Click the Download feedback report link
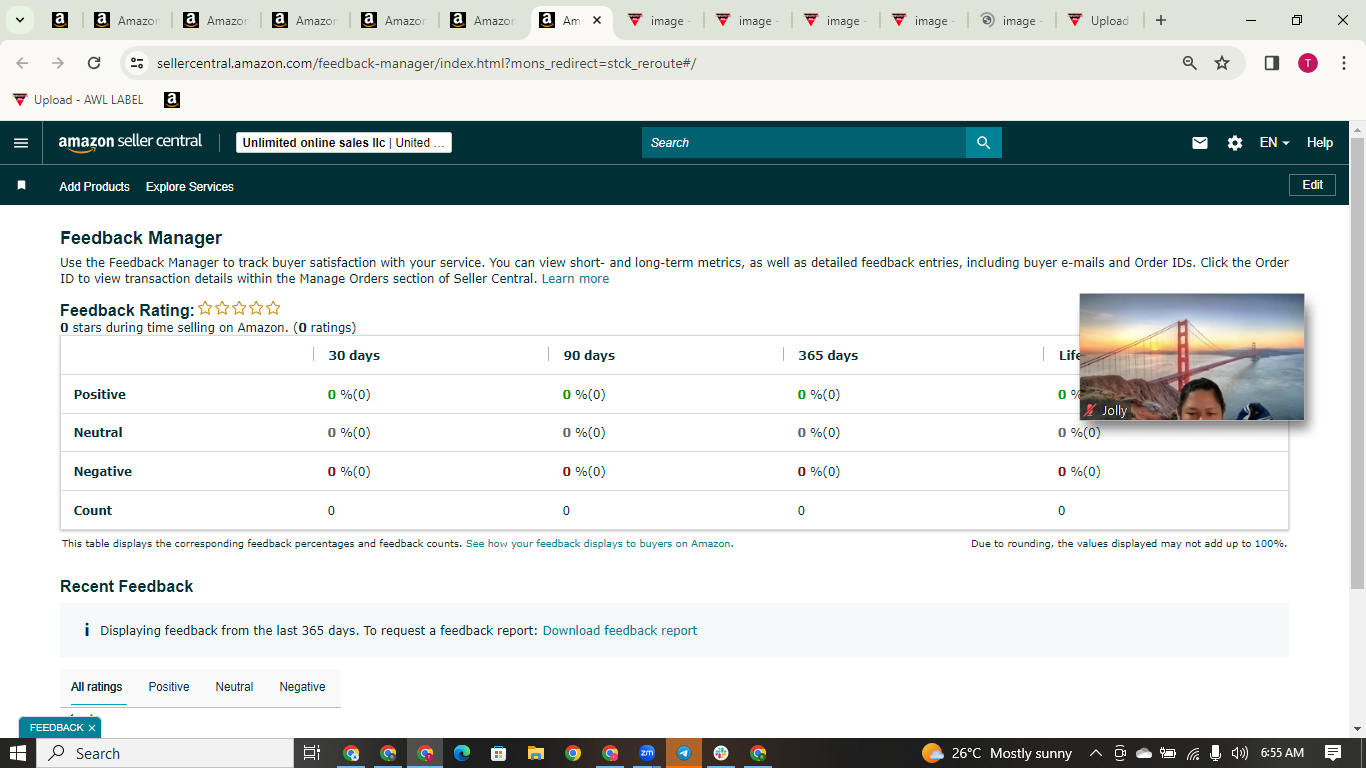 pos(620,631)
